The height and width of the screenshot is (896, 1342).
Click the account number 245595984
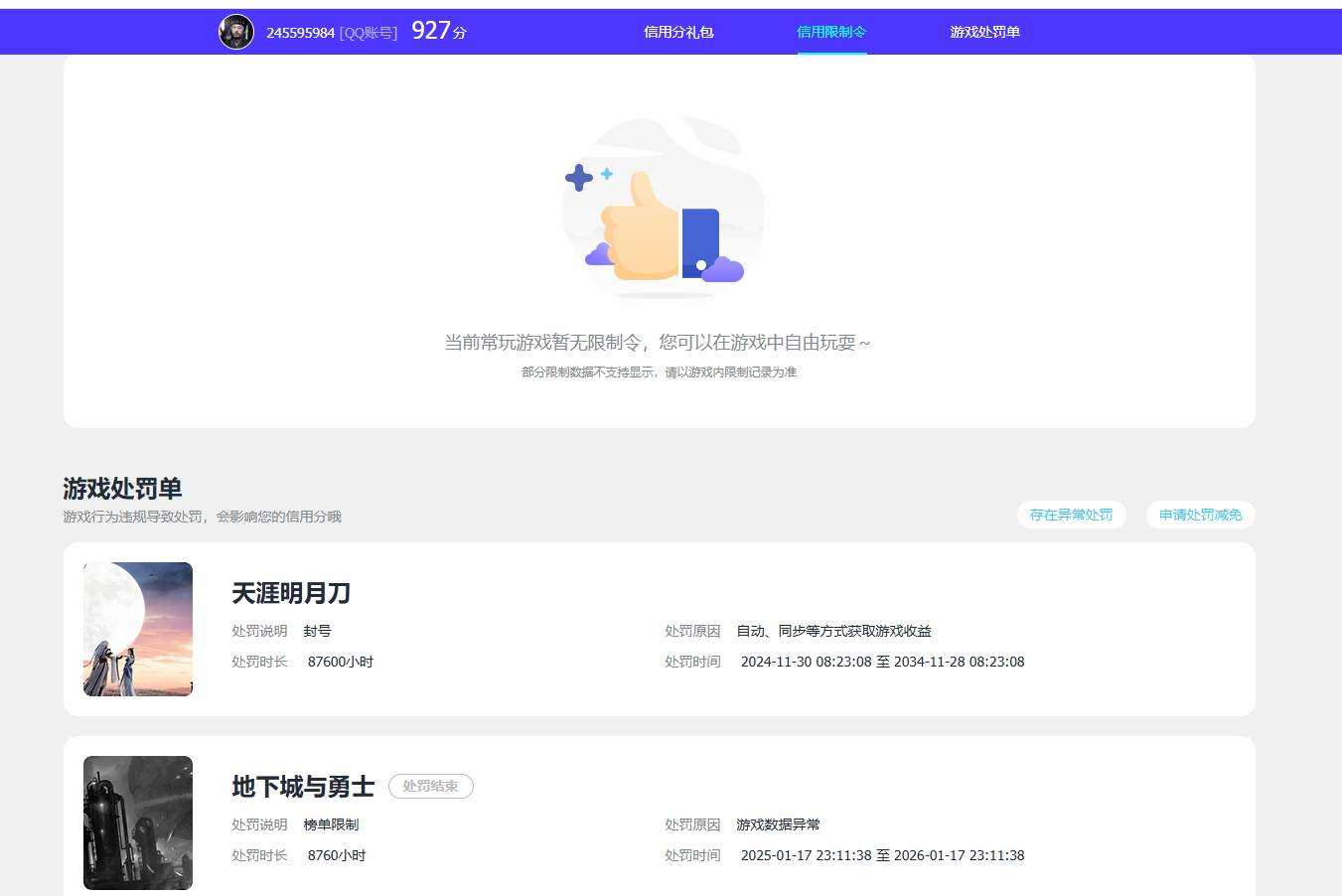(300, 33)
